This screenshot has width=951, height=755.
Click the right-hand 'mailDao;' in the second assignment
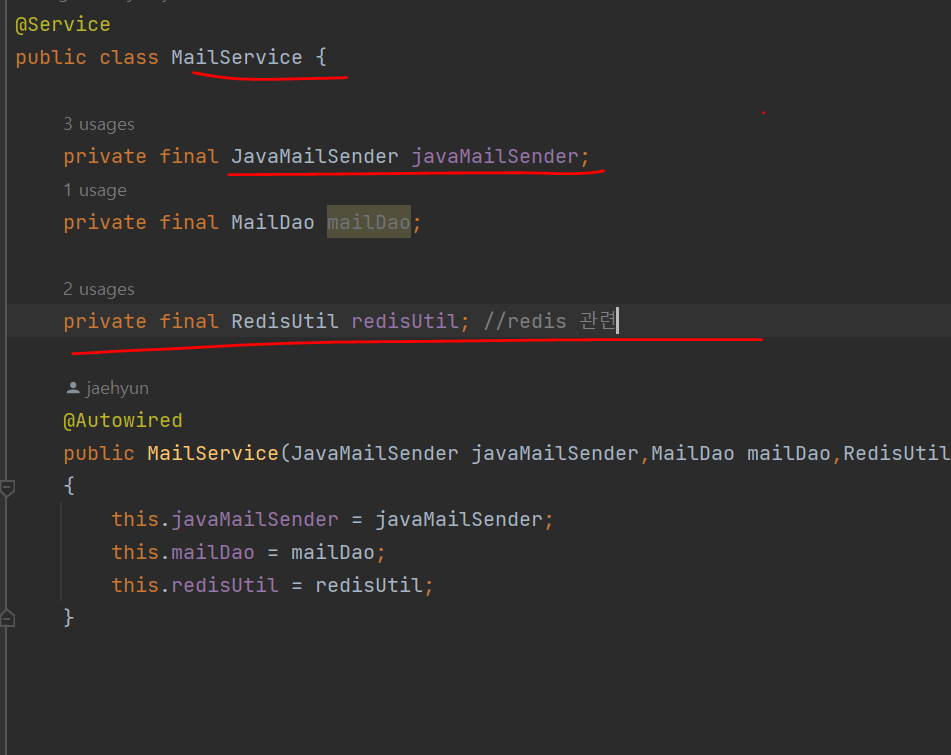tap(338, 552)
